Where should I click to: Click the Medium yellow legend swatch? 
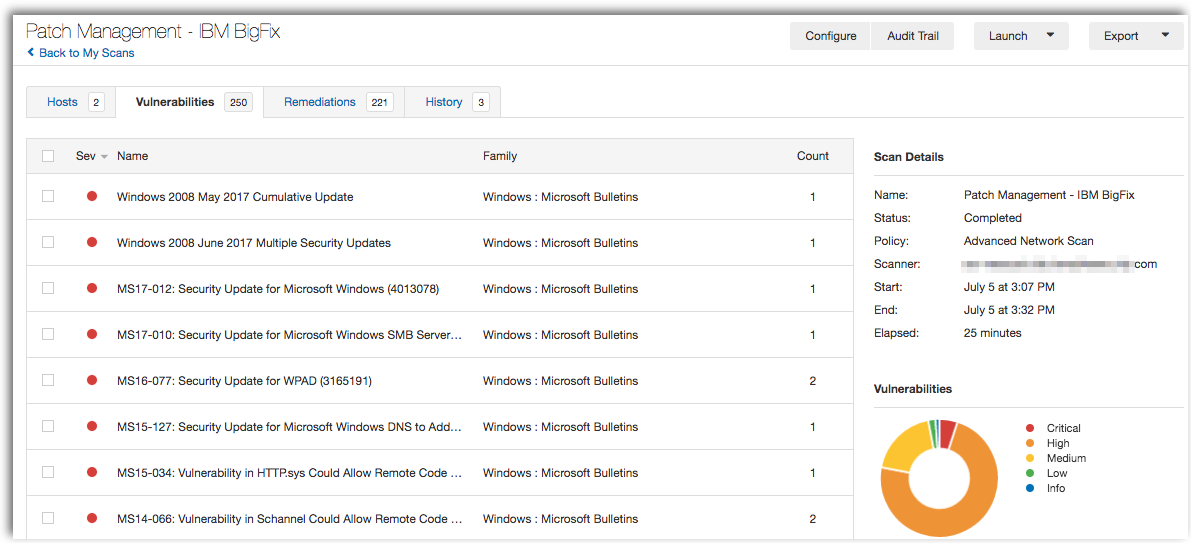pos(1030,459)
